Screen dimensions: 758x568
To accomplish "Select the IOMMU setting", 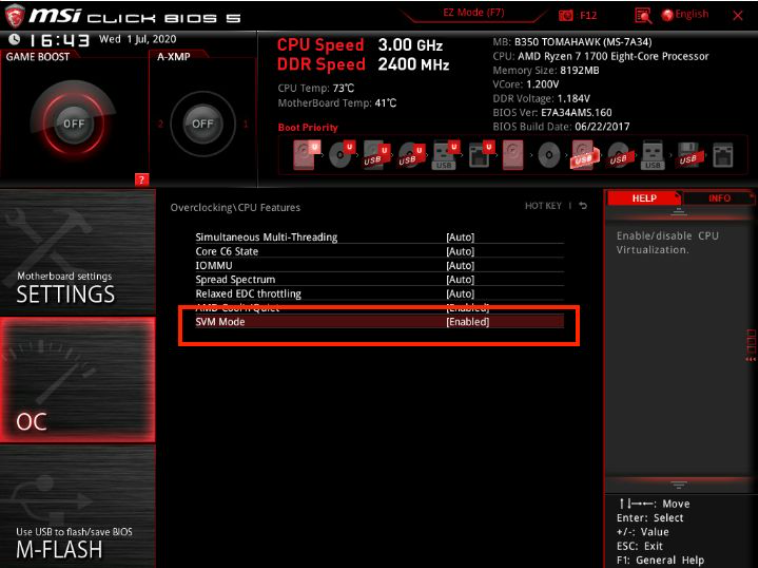I will pyautogui.click(x=214, y=265).
